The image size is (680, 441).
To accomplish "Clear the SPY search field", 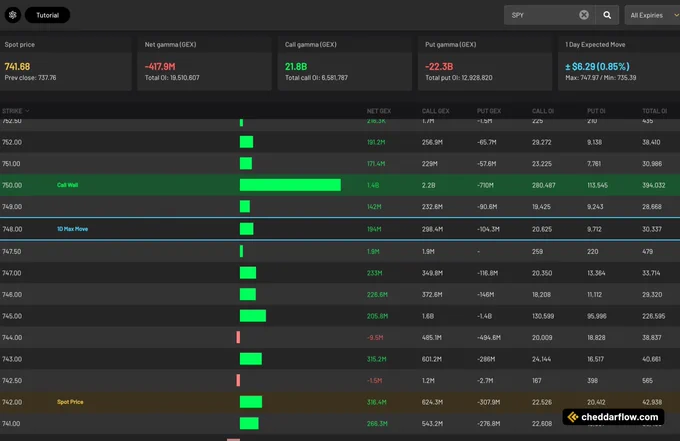I will 584,15.
